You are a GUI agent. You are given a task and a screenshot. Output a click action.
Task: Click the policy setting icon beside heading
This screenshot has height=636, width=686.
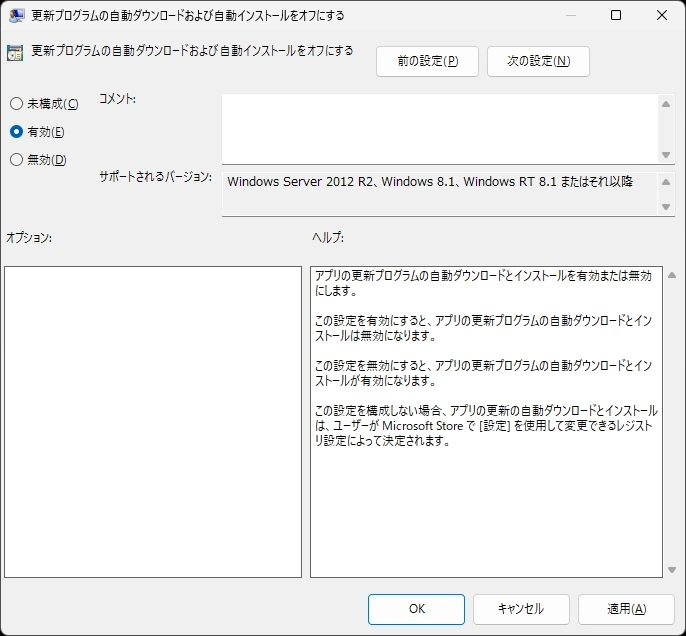[x=15, y=53]
